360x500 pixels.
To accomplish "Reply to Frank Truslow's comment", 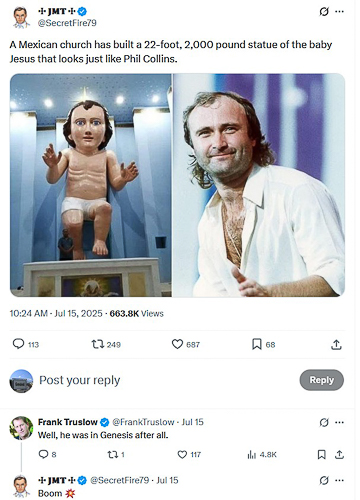I will (x=47, y=454).
